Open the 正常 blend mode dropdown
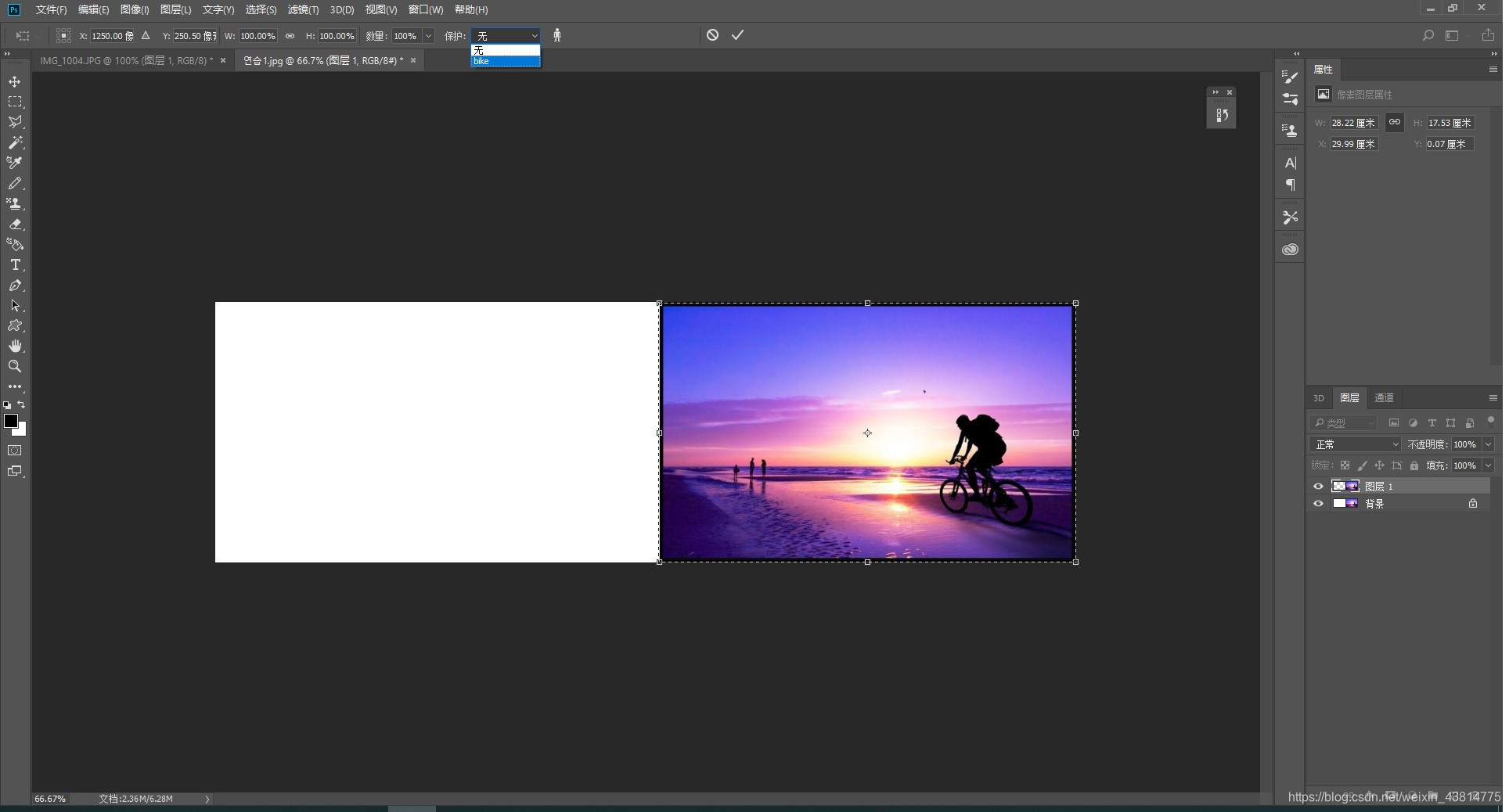This screenshot has height=812, width=1509. pos(1356,444)
